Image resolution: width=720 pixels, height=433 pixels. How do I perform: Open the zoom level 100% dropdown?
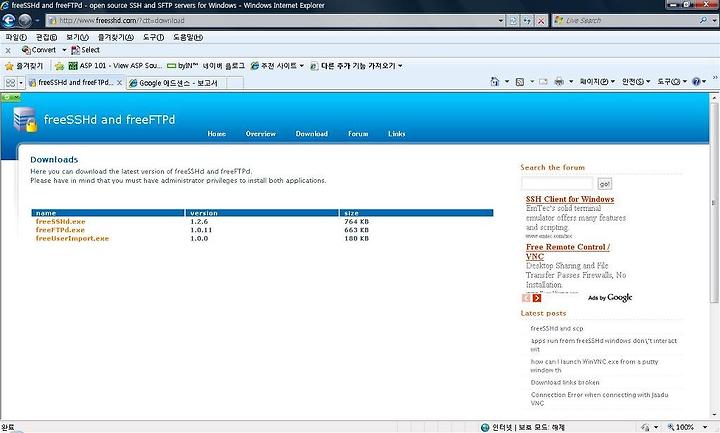point(704,427)
